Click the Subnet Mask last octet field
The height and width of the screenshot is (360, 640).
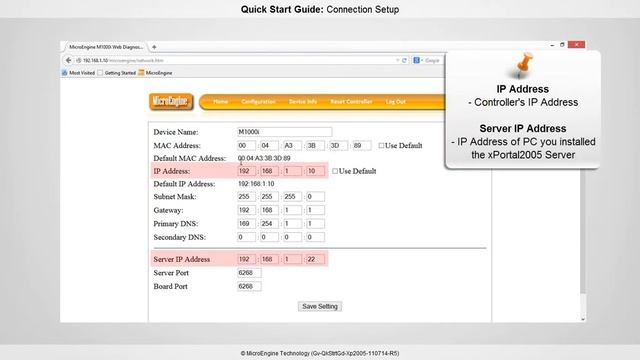click(316, 197)
